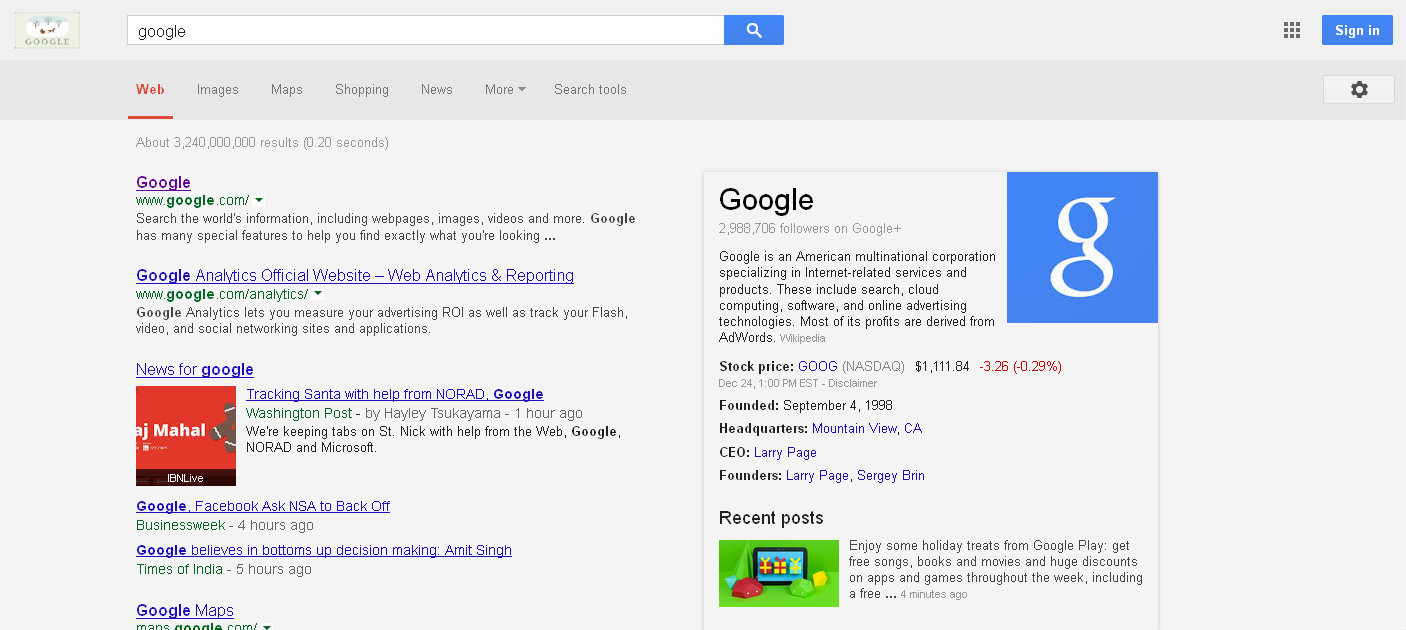Click the Washington Post source label
1406x630 pixels.
click(x=299, y=413)
